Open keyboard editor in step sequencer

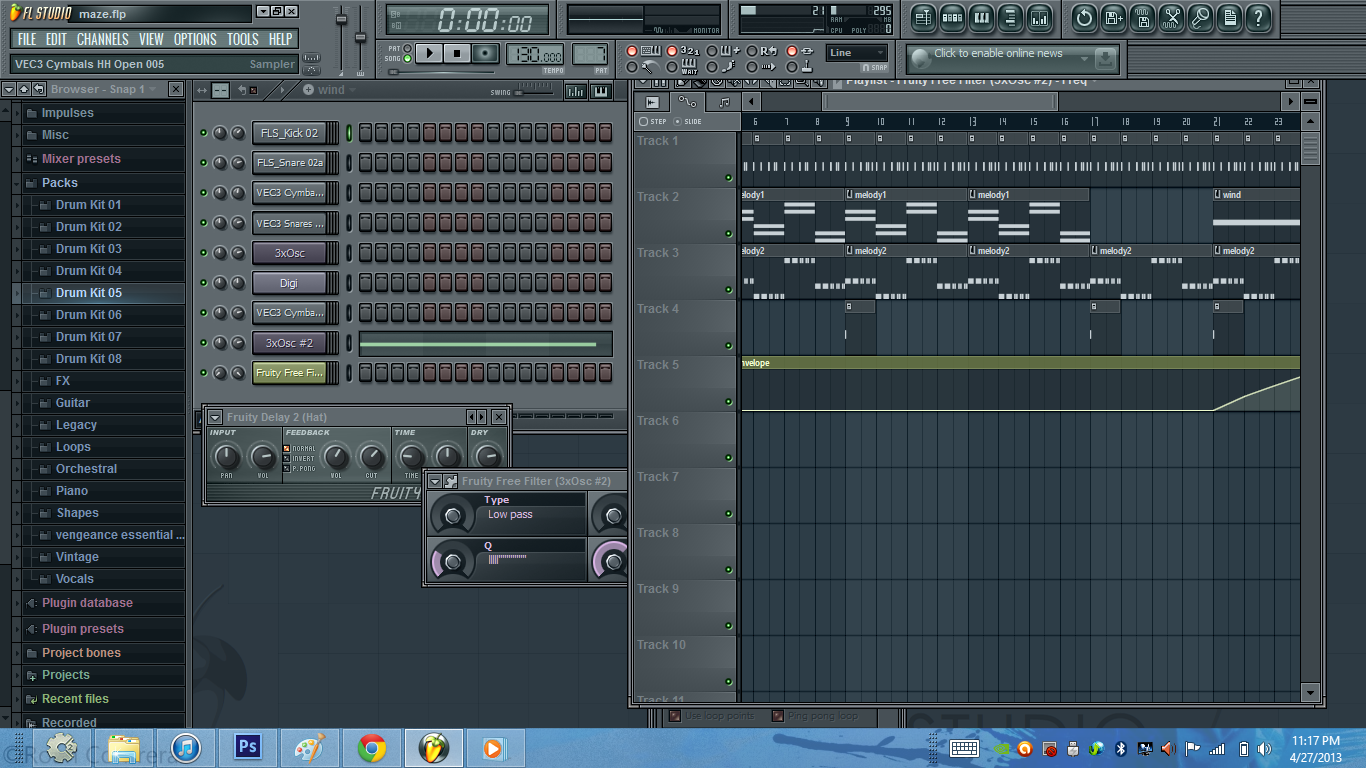[601, 91]
